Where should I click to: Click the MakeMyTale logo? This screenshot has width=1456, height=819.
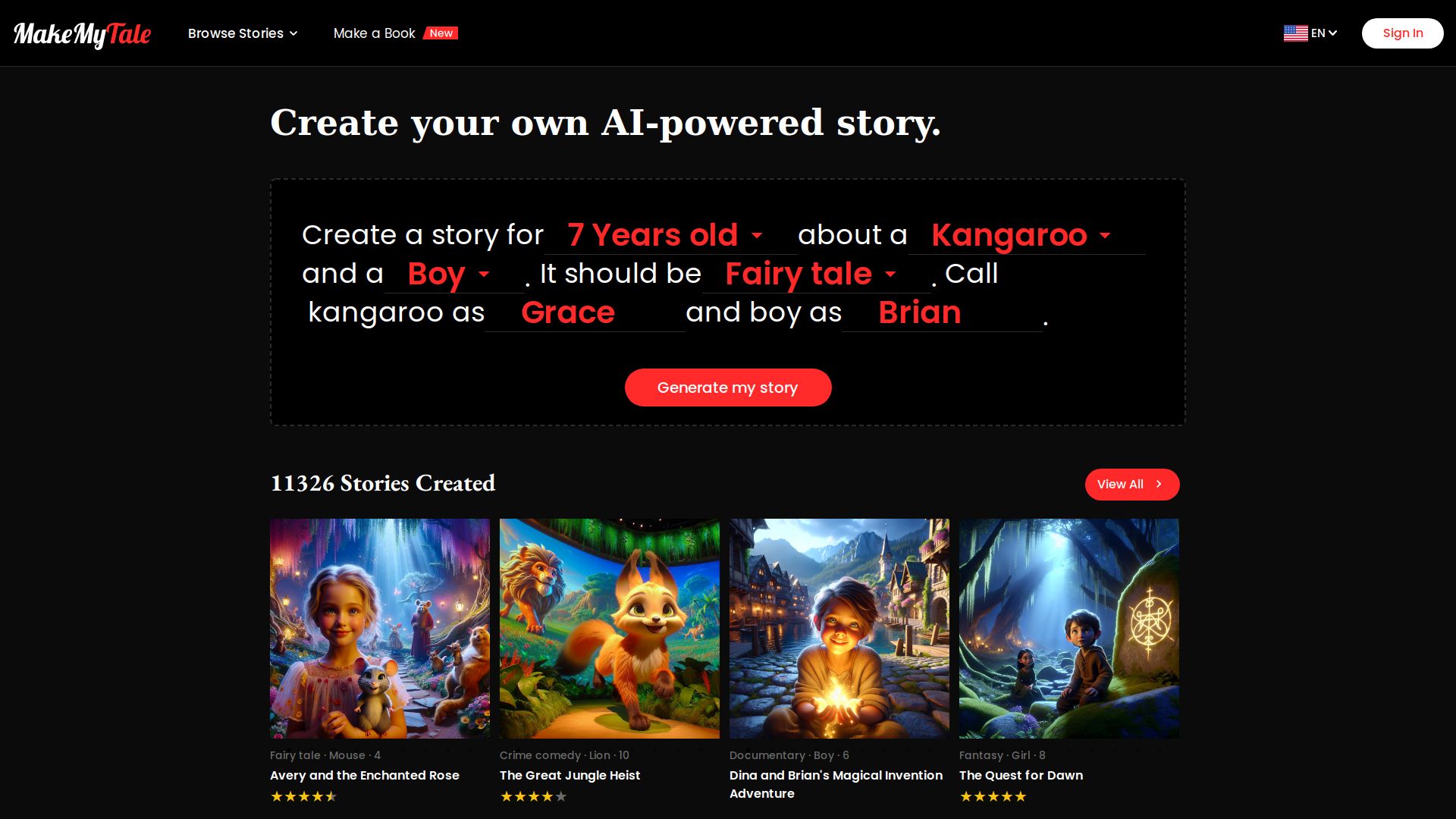coord(82,34)
